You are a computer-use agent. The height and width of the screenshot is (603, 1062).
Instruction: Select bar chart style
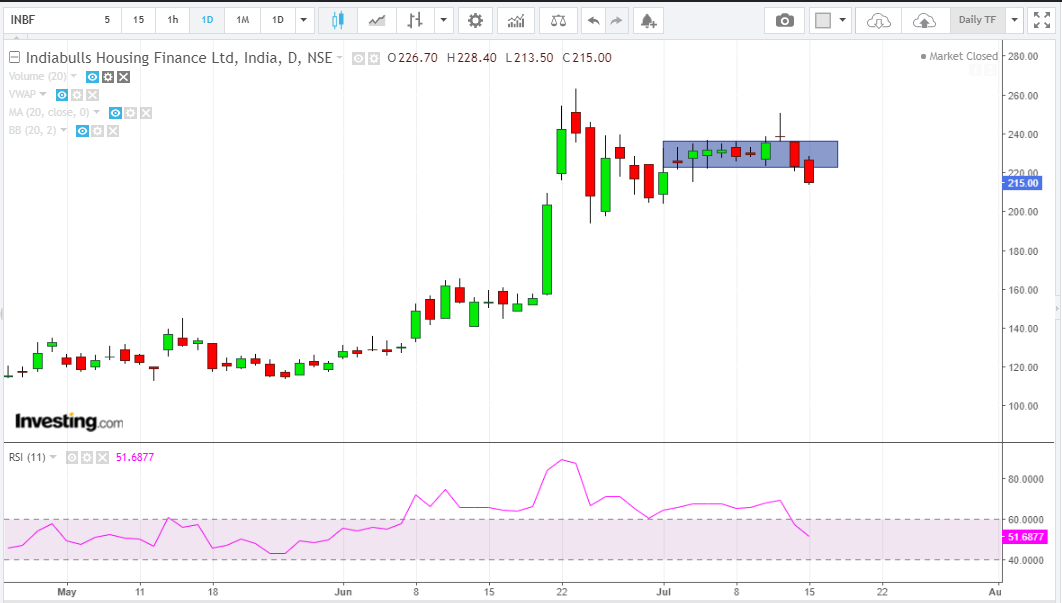click(415, 20)
